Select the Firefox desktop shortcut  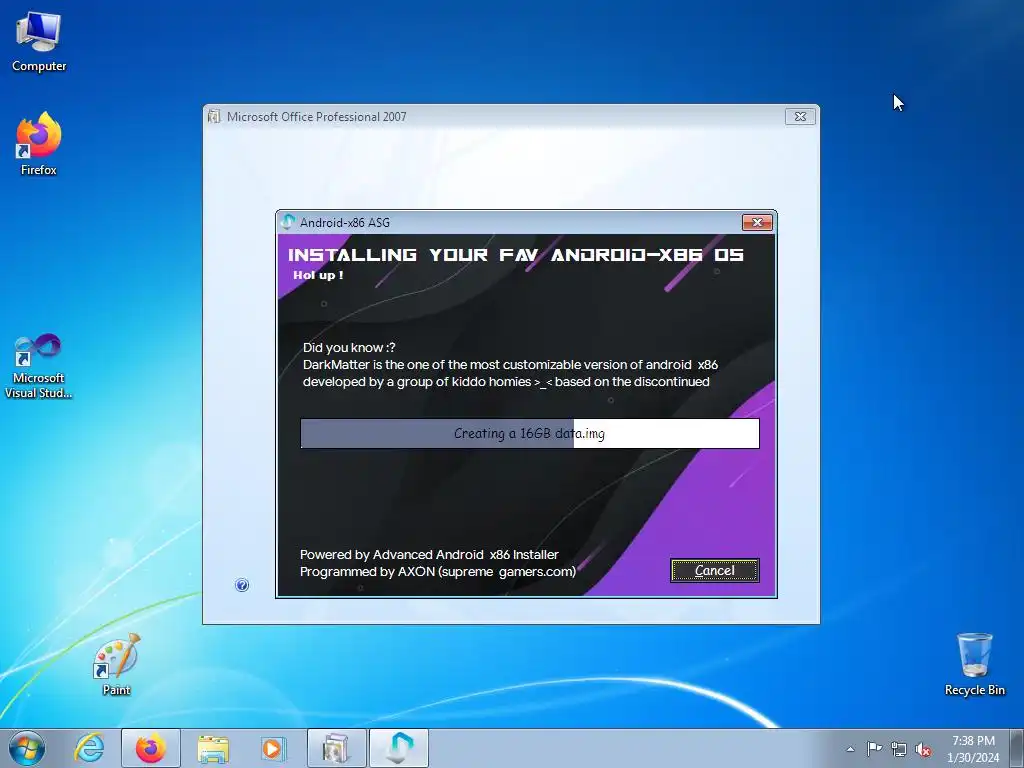[39, 144]
